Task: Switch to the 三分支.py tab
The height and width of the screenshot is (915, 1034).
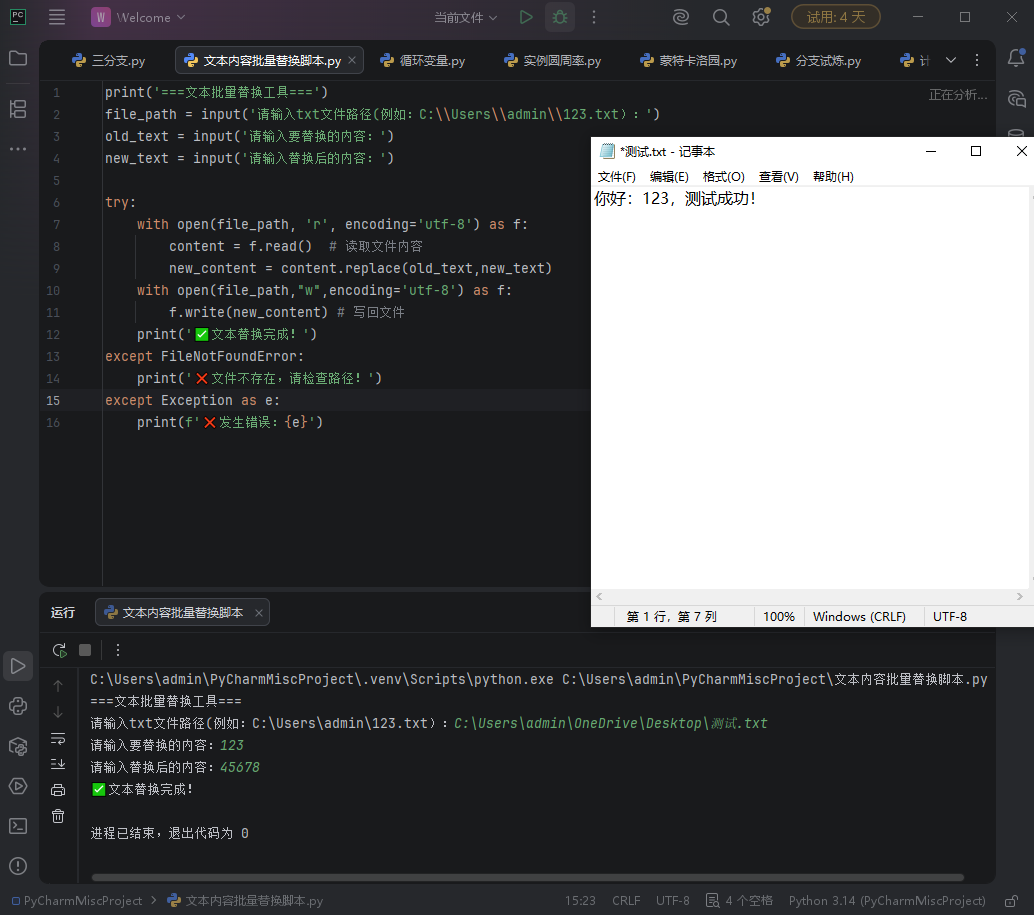Action: (x=109, y=61)
